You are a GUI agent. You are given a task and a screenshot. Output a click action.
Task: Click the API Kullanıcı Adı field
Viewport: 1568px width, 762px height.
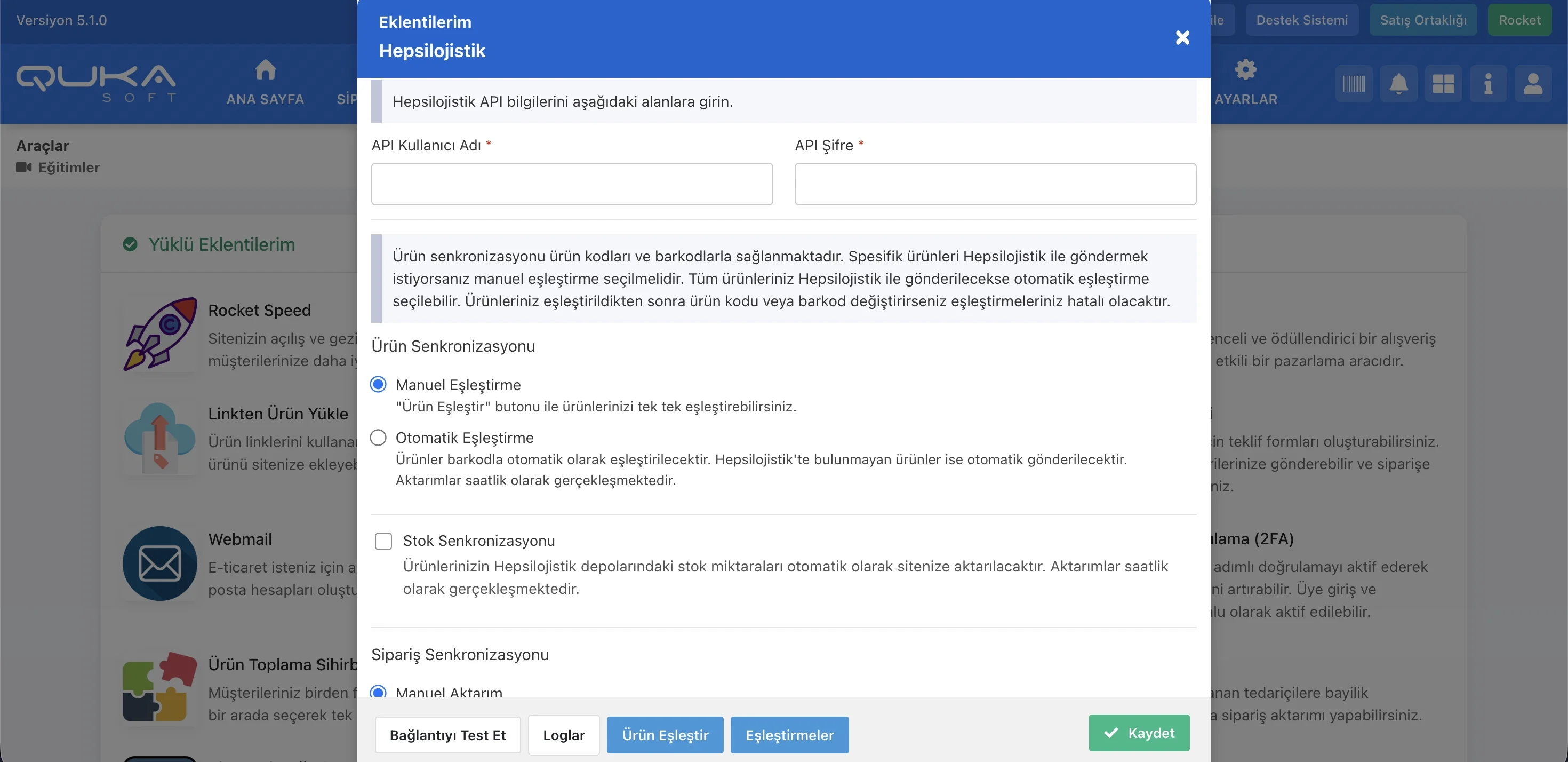tap(572, 184)
